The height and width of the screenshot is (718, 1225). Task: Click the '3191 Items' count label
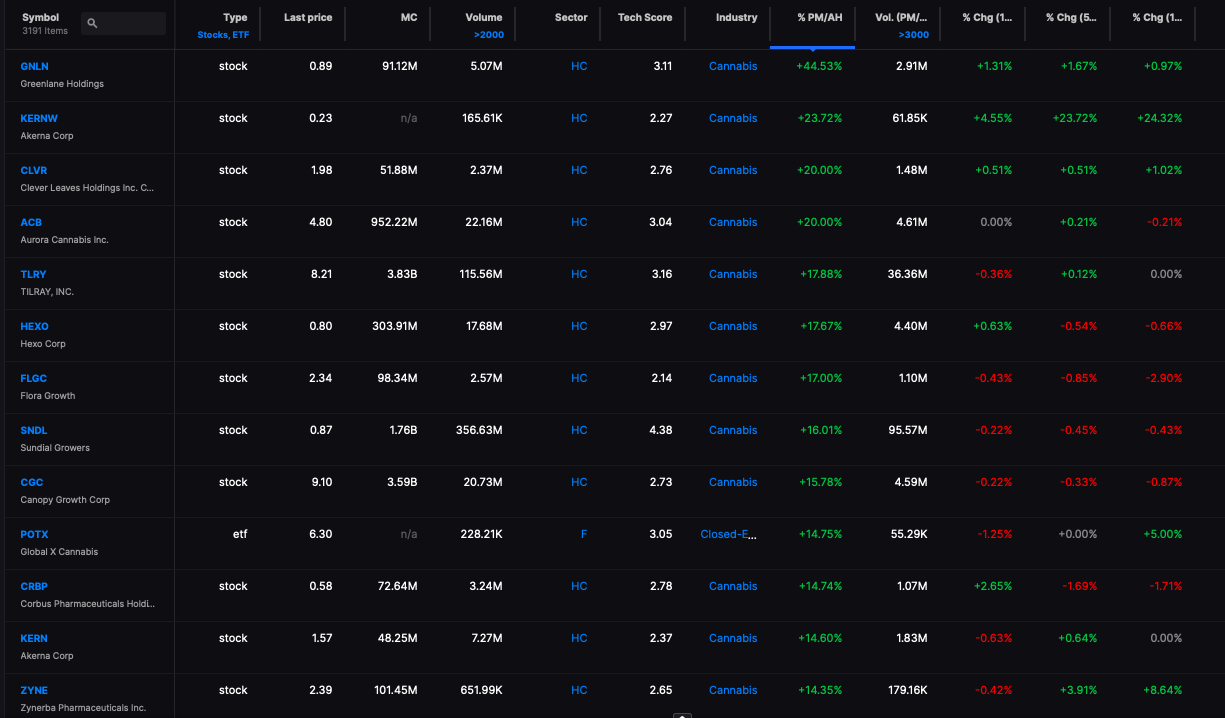tap(45, 32)
